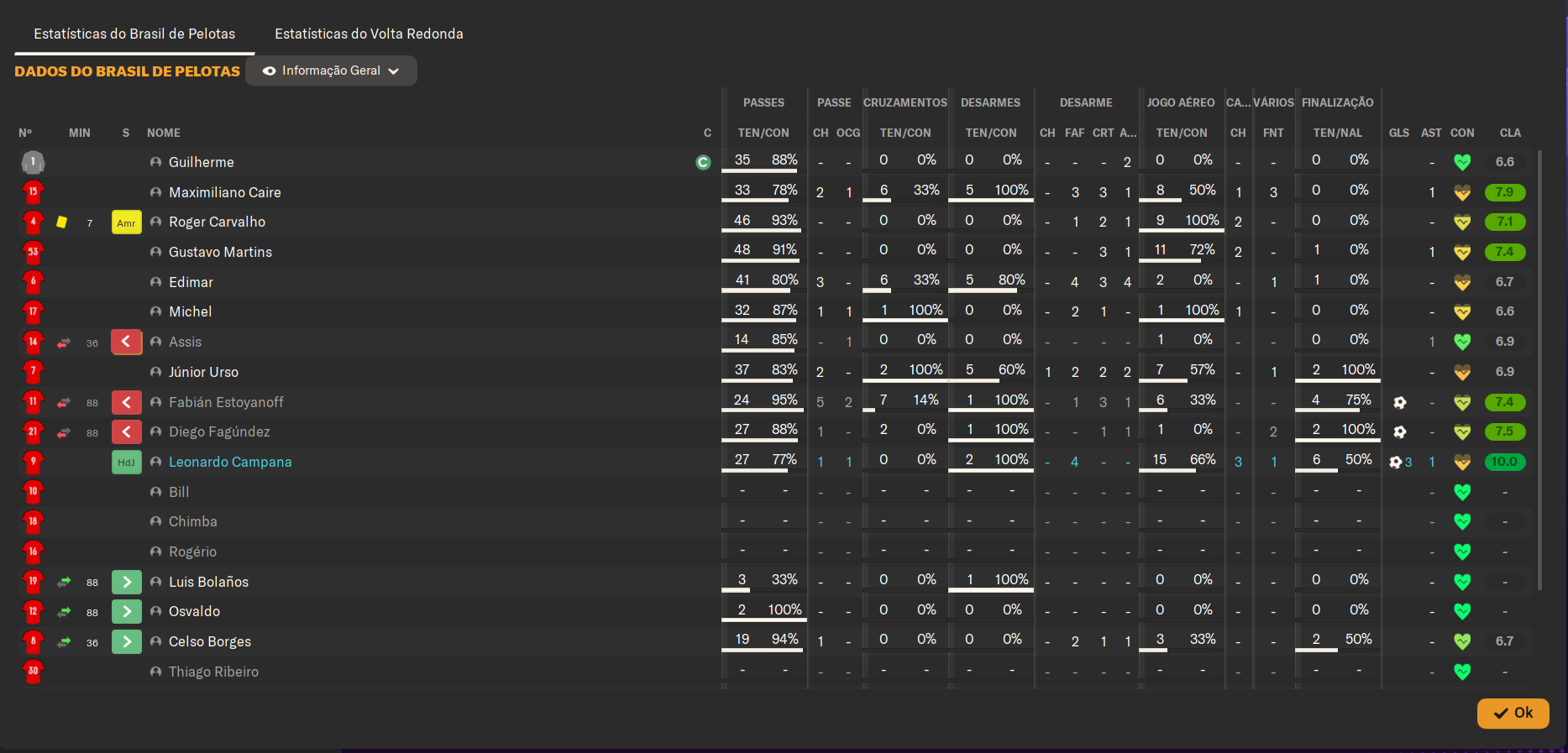Click Chimba's red shirt number icon
Screen dimensions: 1568x753
(x=33, y=521)
